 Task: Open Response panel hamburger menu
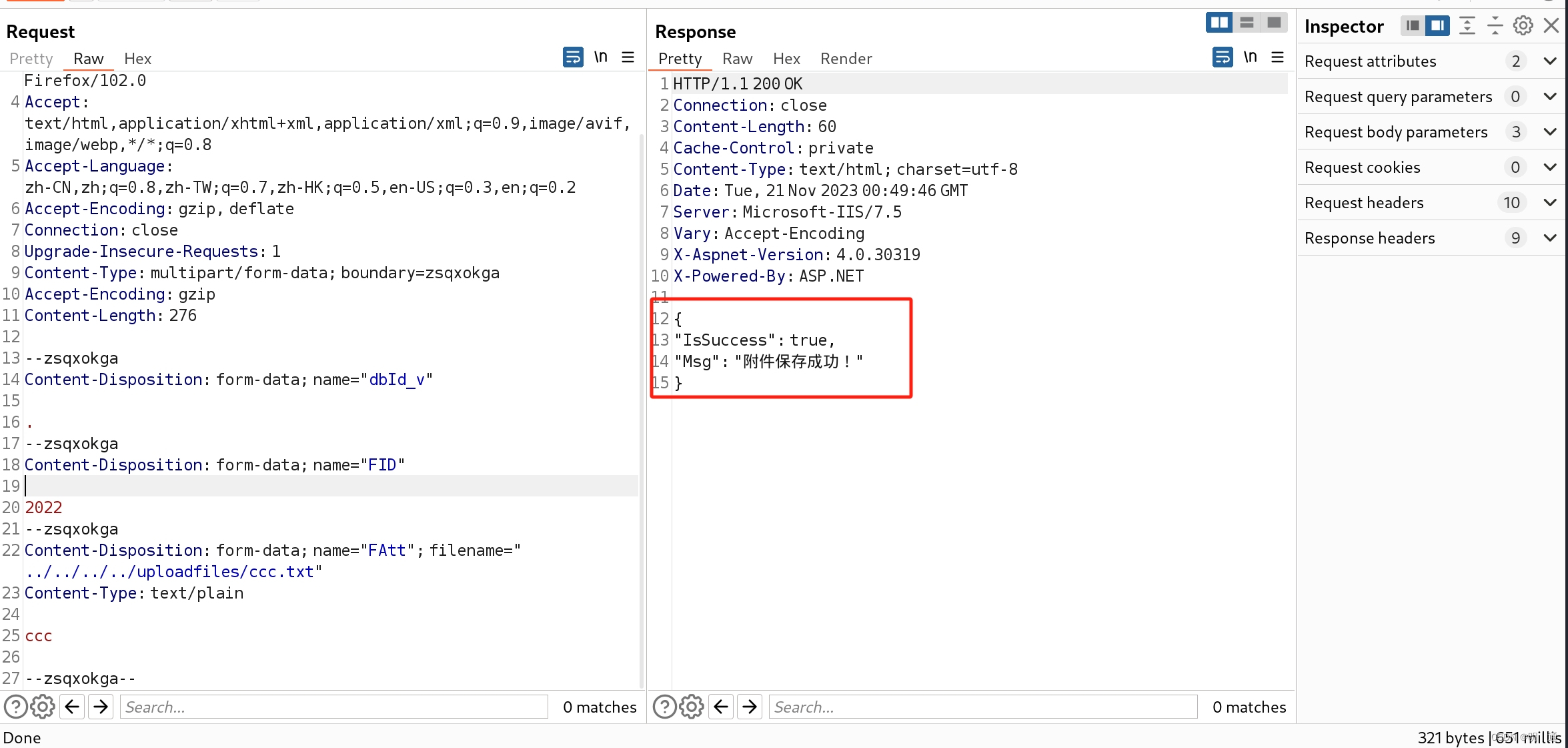(x=1277, y=57)
